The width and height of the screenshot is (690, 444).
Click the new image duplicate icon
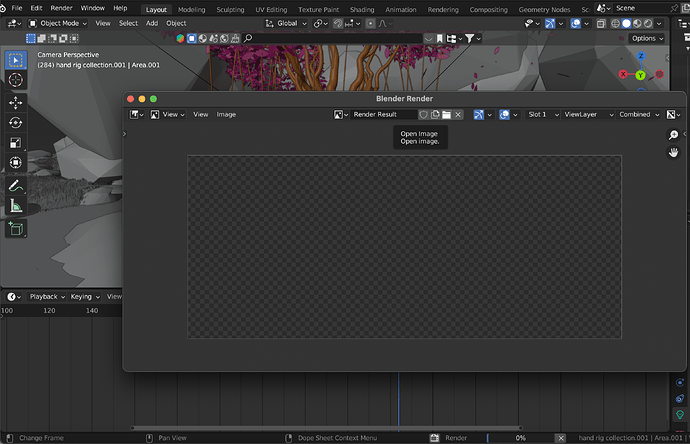click(x=435, y=114)
